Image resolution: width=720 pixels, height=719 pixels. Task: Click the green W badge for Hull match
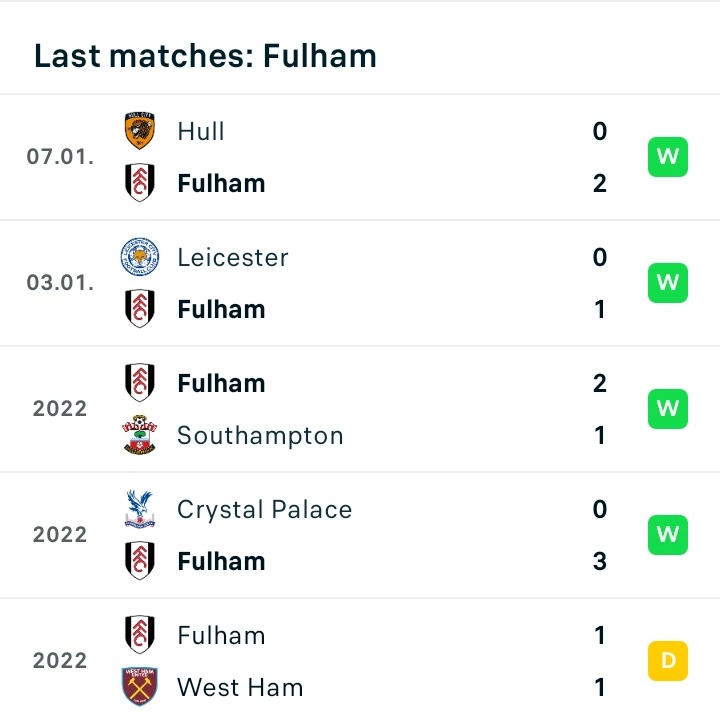668,157
